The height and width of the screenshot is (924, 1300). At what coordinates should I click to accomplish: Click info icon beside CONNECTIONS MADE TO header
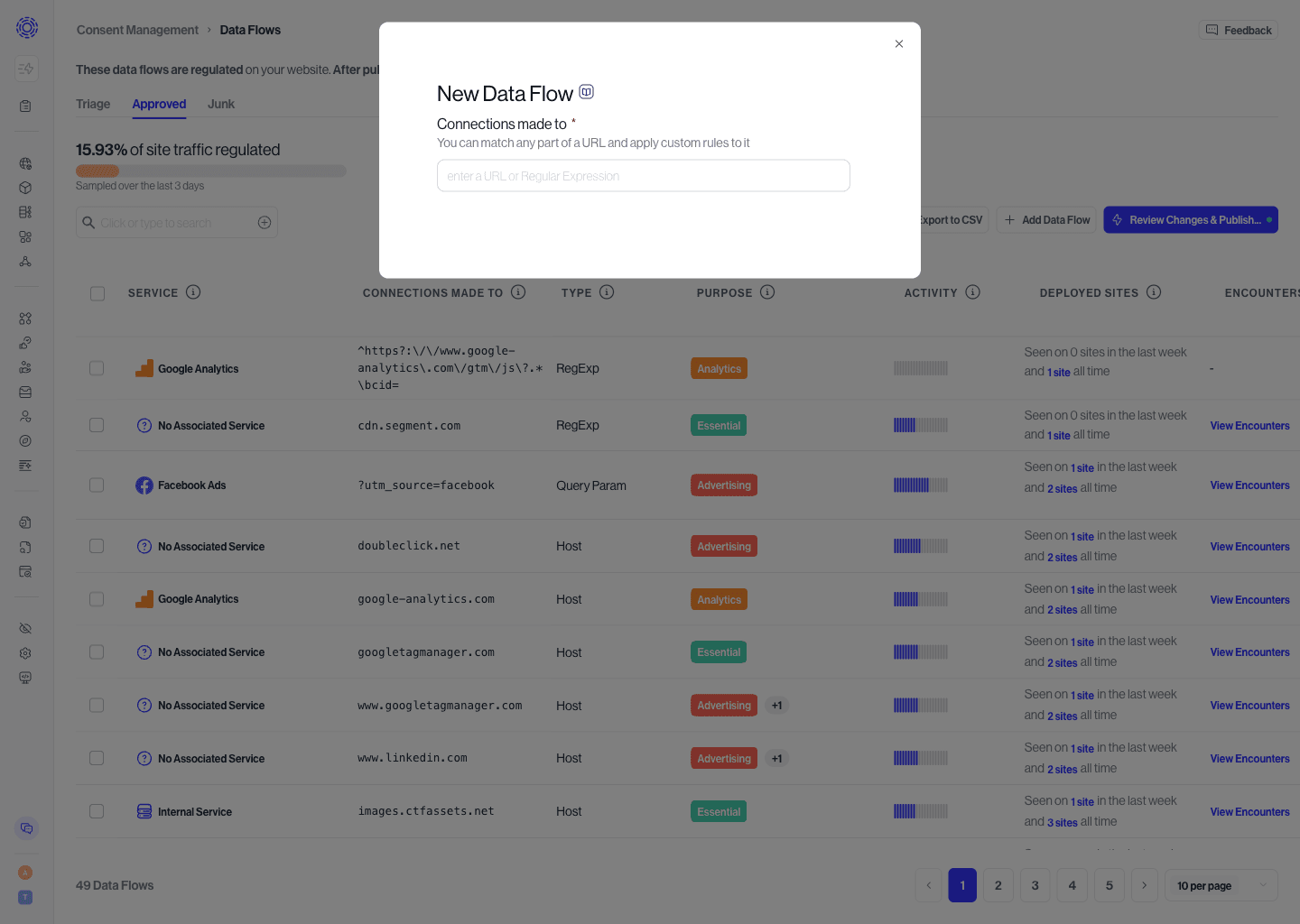[518, 292]
